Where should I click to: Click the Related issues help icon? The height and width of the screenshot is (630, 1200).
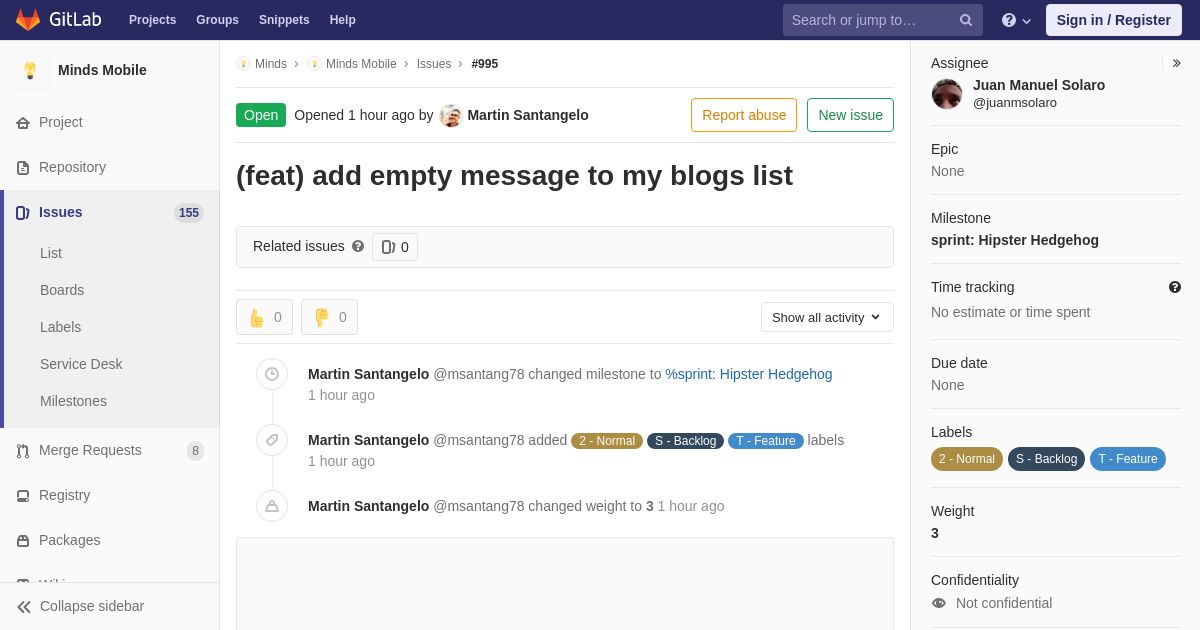(x=358, y=246)
